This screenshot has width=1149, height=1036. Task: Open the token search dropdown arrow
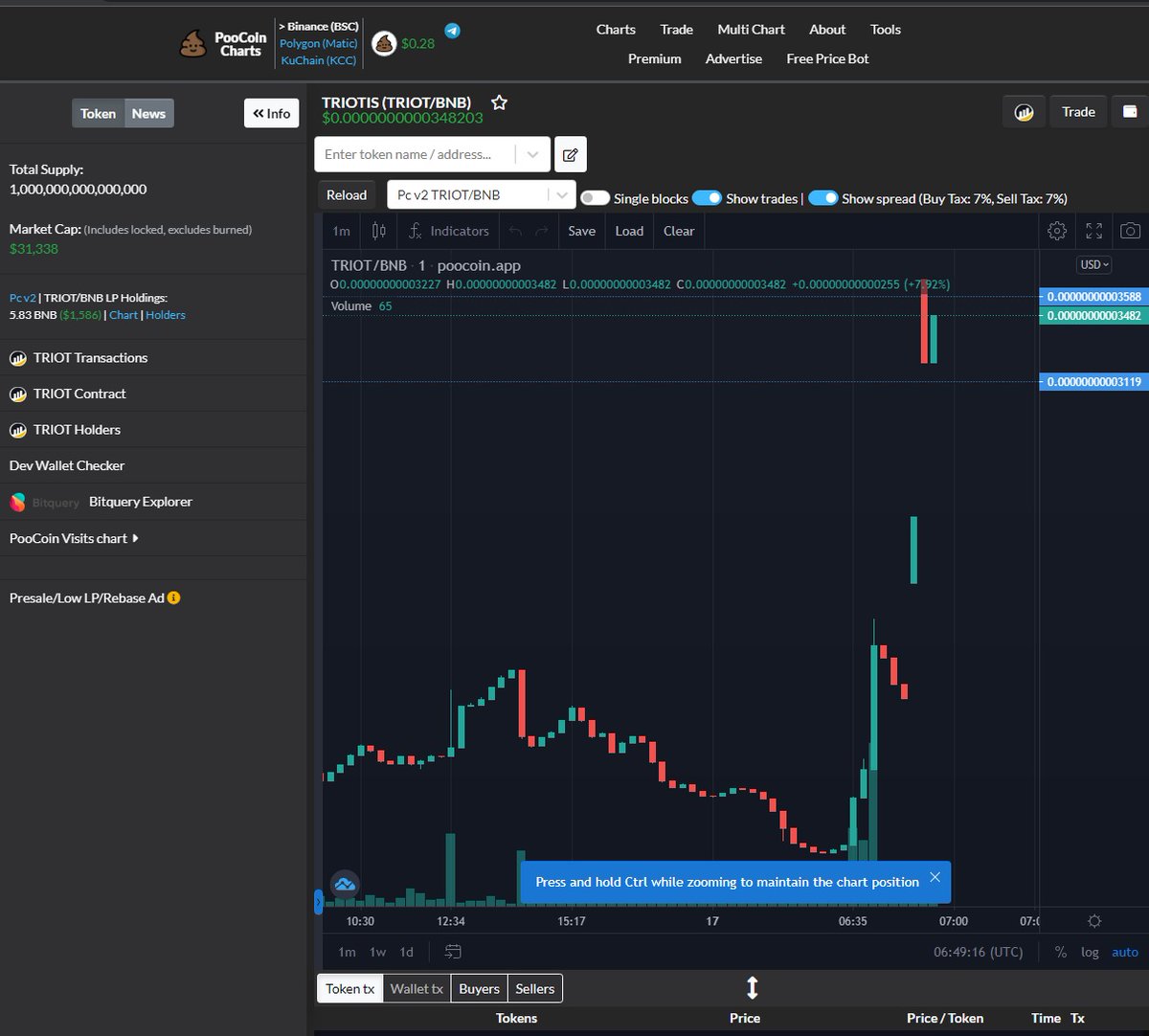point(532,154)
